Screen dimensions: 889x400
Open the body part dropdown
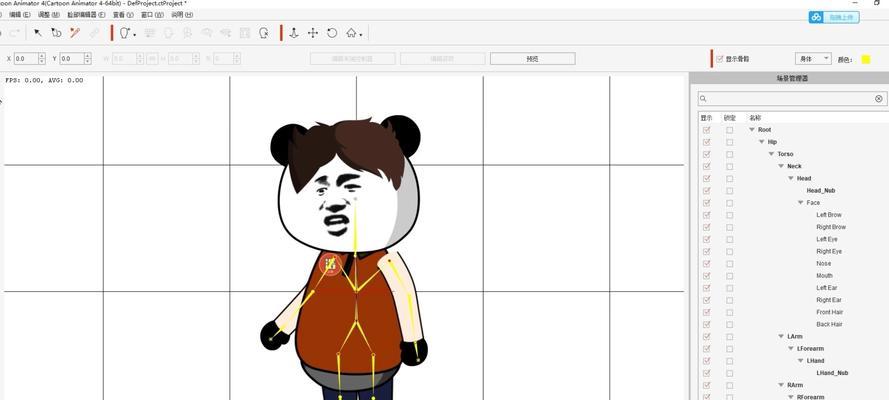point(813,58)
